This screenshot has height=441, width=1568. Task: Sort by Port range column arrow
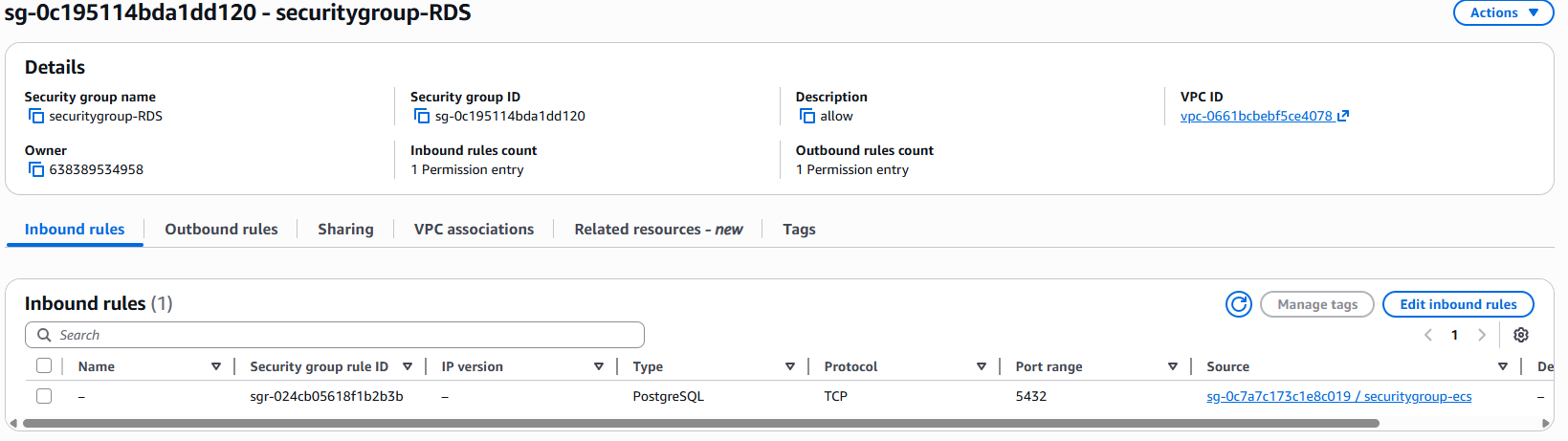click(1173, 366)
